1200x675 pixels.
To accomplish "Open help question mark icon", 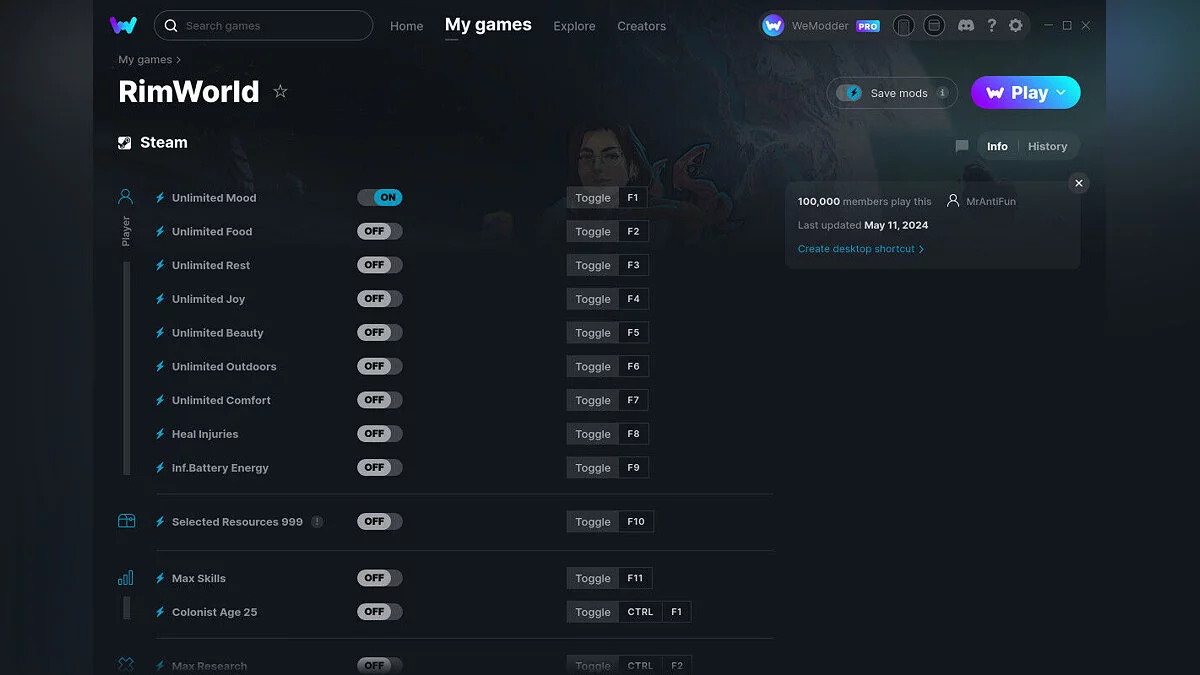I will coord(991,25).
